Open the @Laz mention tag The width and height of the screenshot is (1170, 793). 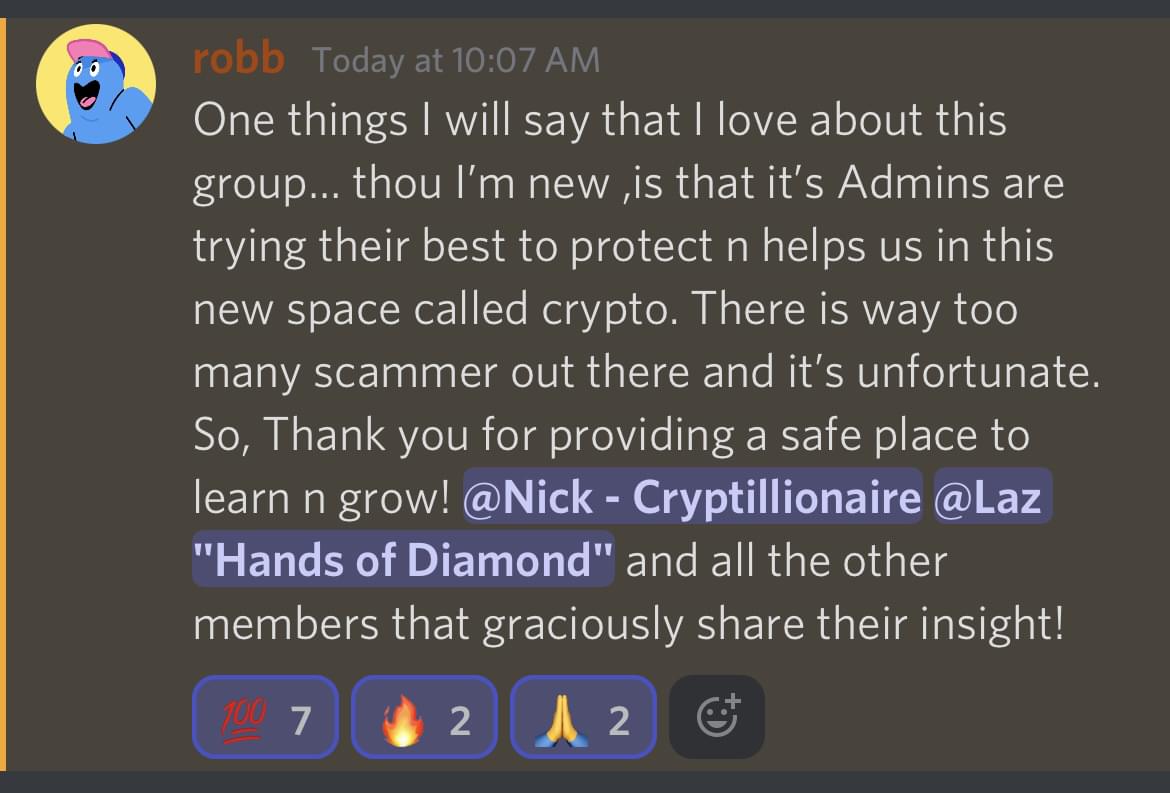(992, 497)
